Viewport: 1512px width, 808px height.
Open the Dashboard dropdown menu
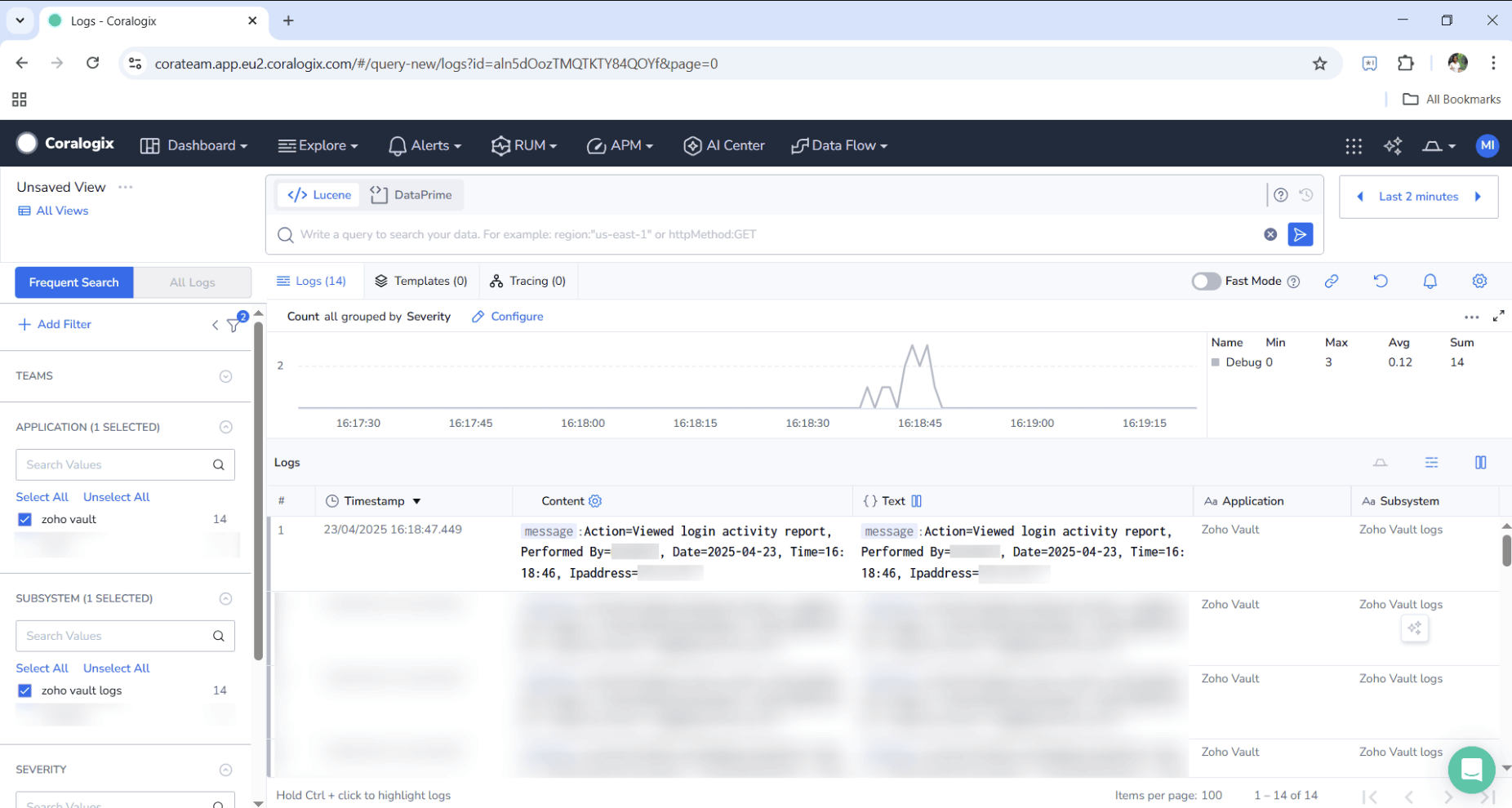tap(194, 145)
